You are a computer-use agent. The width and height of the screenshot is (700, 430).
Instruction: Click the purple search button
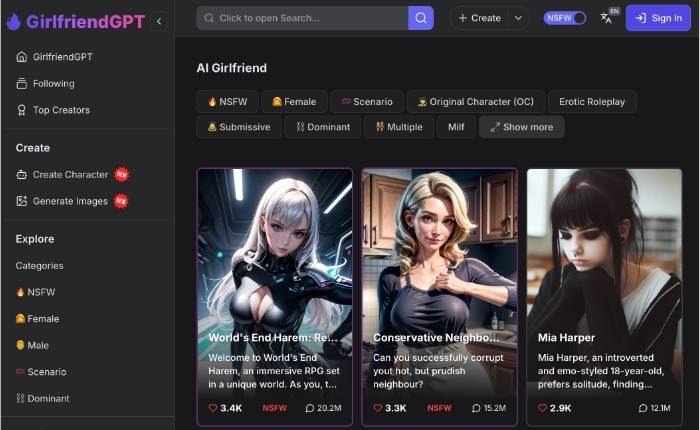[421, 18]
